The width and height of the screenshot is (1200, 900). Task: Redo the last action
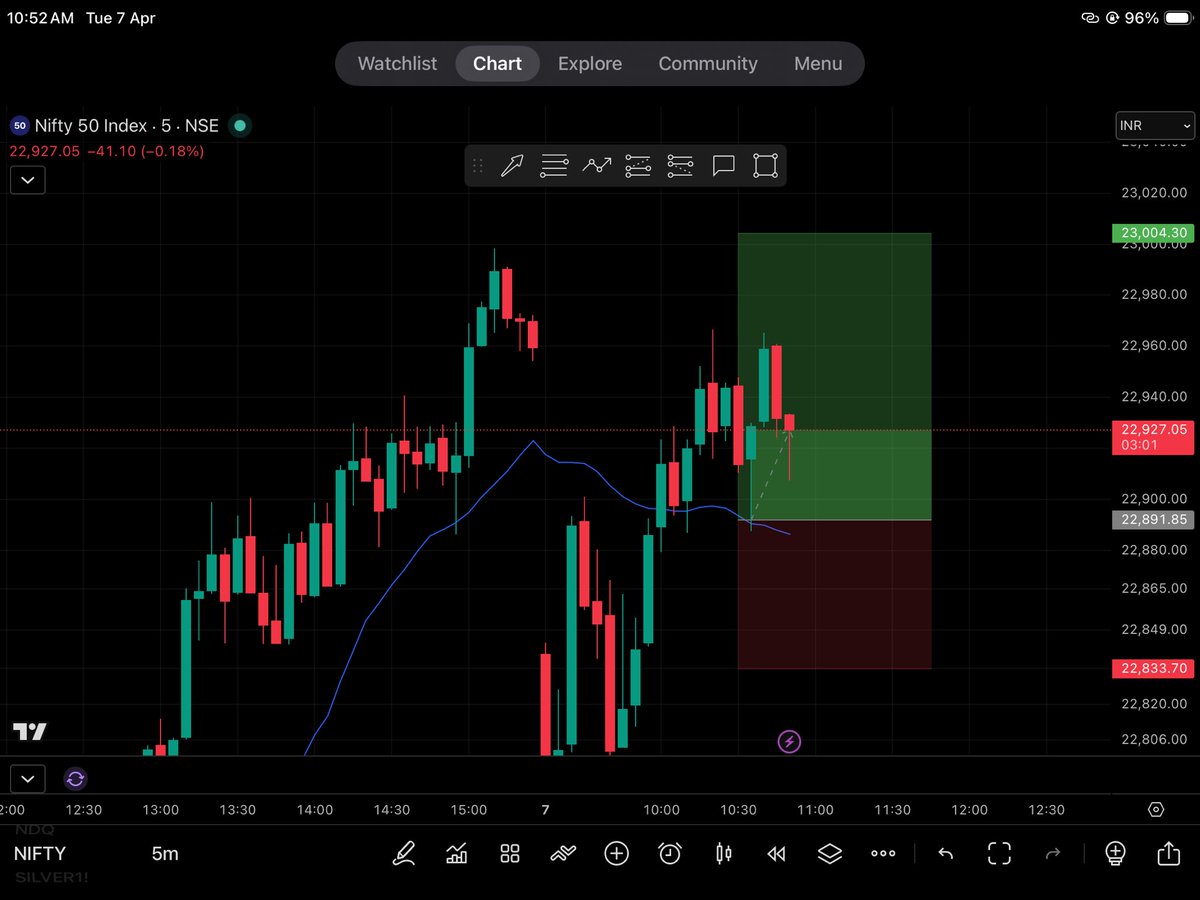point(1052,853)
